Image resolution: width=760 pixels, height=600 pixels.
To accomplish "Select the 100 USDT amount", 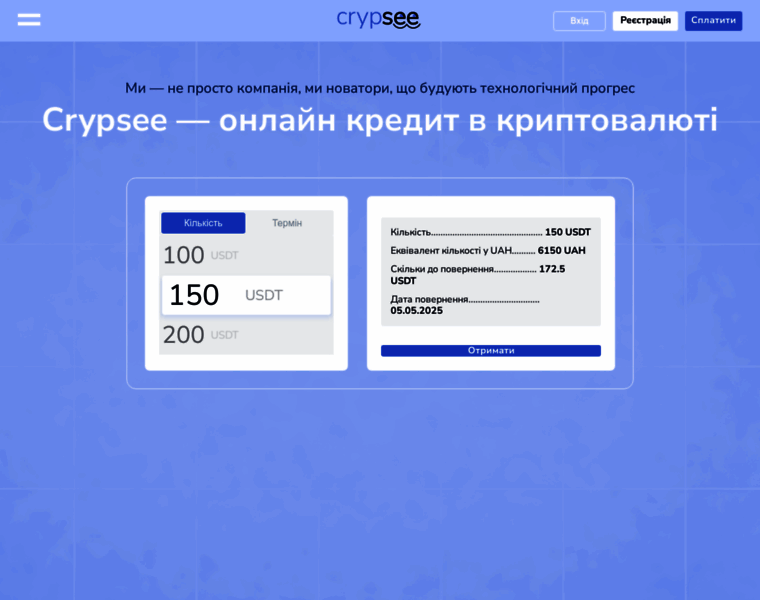I will pyautogui.click(x=246, y=255).
